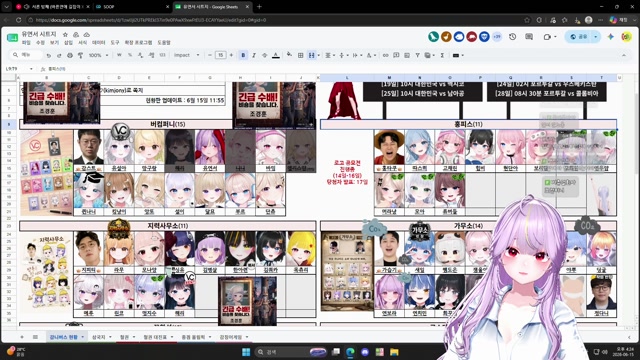The image size is (640, 360).
Task: Open the borders tool
Action: tap(300, 55)
